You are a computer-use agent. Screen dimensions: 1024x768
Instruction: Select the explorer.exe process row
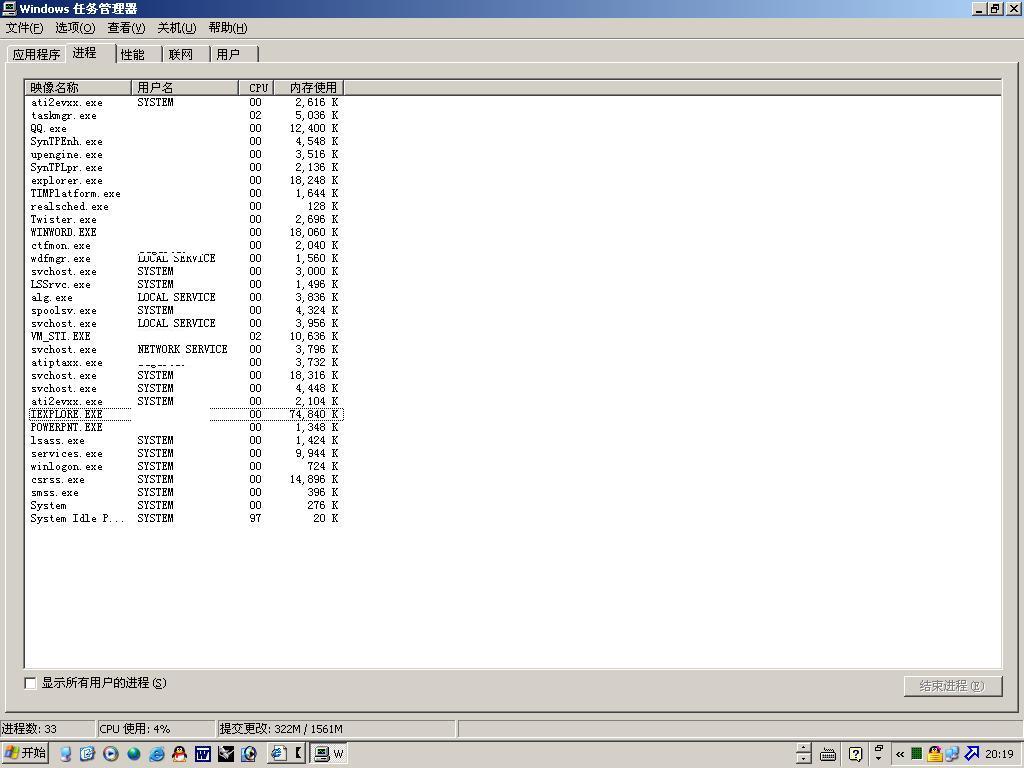pyautogui.click(x=185, y=180)
